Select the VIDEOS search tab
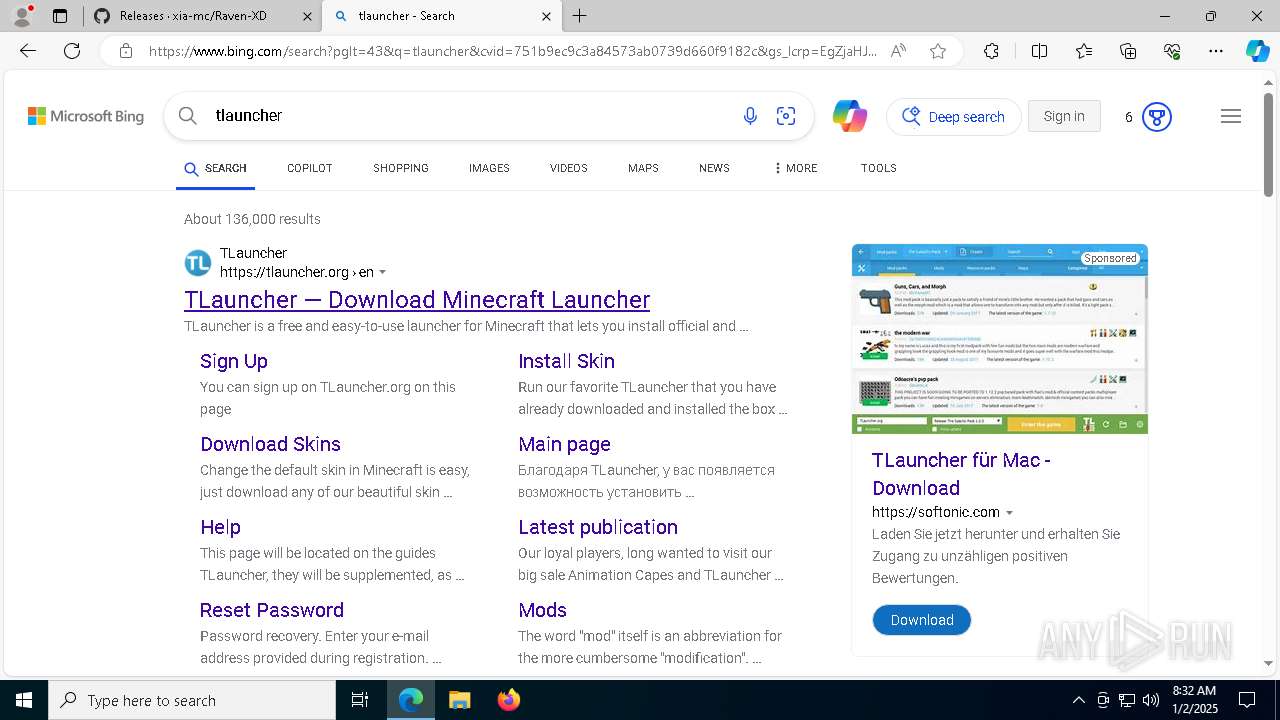Screen dimensions: 1280x720 (x=569, y=168)
